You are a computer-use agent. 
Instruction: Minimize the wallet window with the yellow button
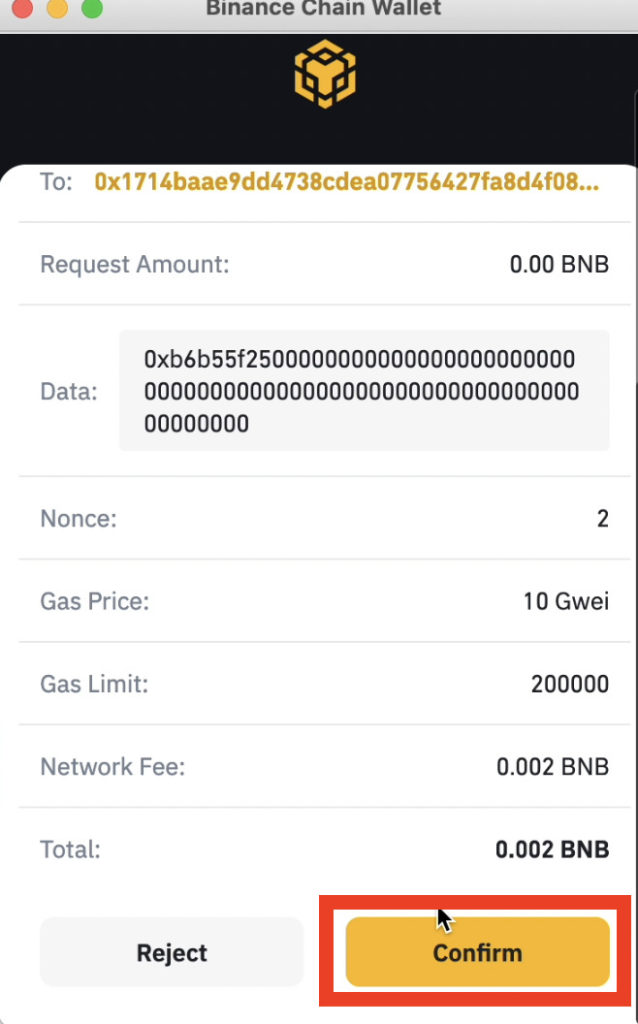click(57, 8)
